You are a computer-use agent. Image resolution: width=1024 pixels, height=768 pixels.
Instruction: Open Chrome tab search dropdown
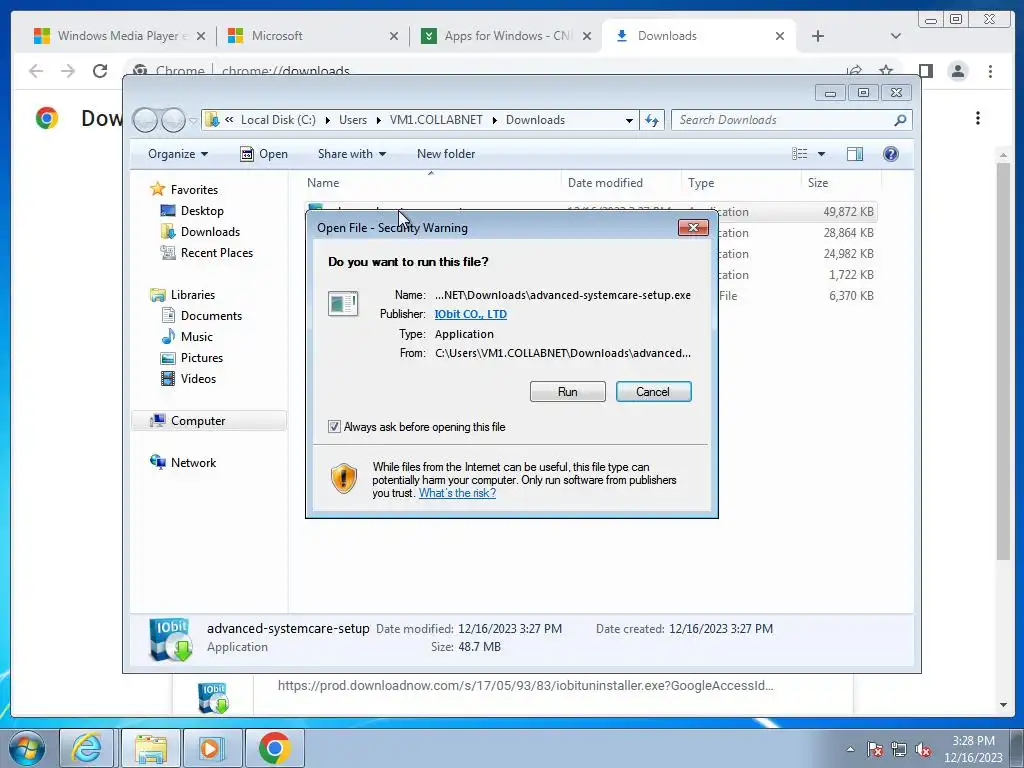pos(895,36)
